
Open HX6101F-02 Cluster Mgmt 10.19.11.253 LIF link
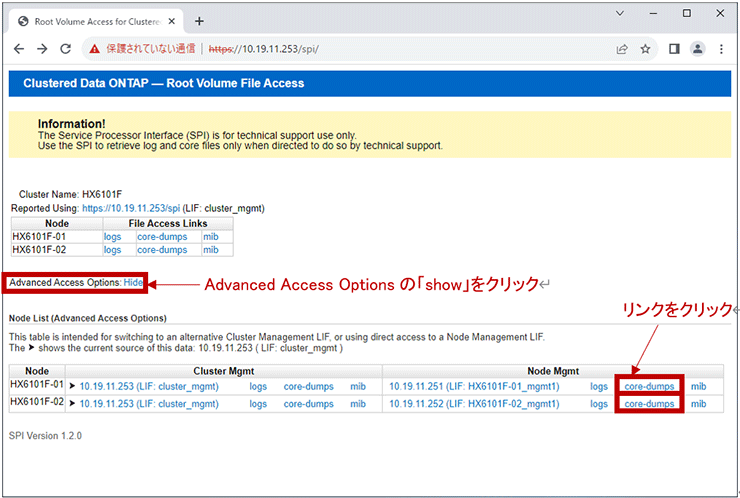[x=149, y=404]
